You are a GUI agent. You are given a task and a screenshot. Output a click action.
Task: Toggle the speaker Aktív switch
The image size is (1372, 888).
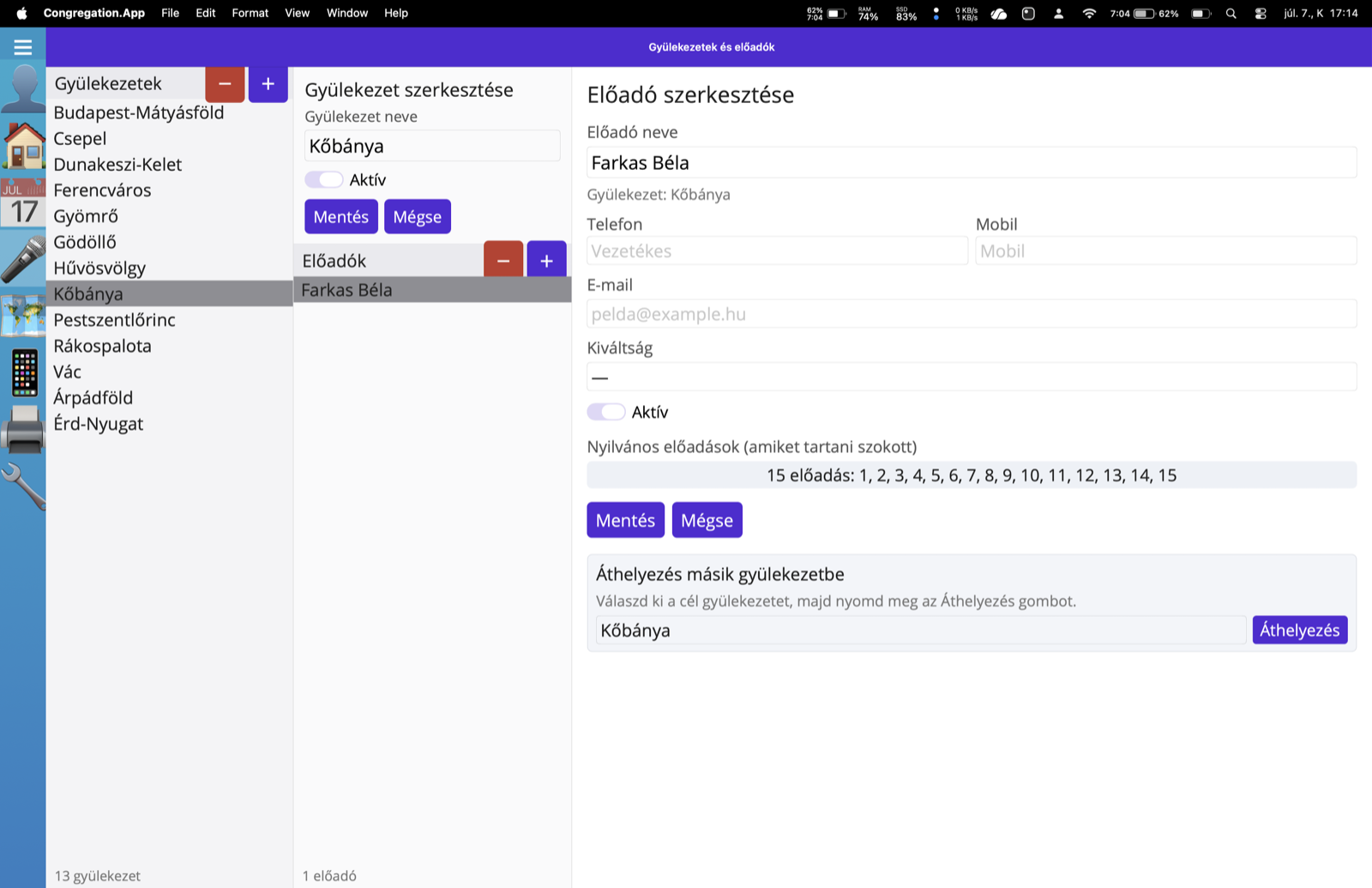(x=606, y=412)
